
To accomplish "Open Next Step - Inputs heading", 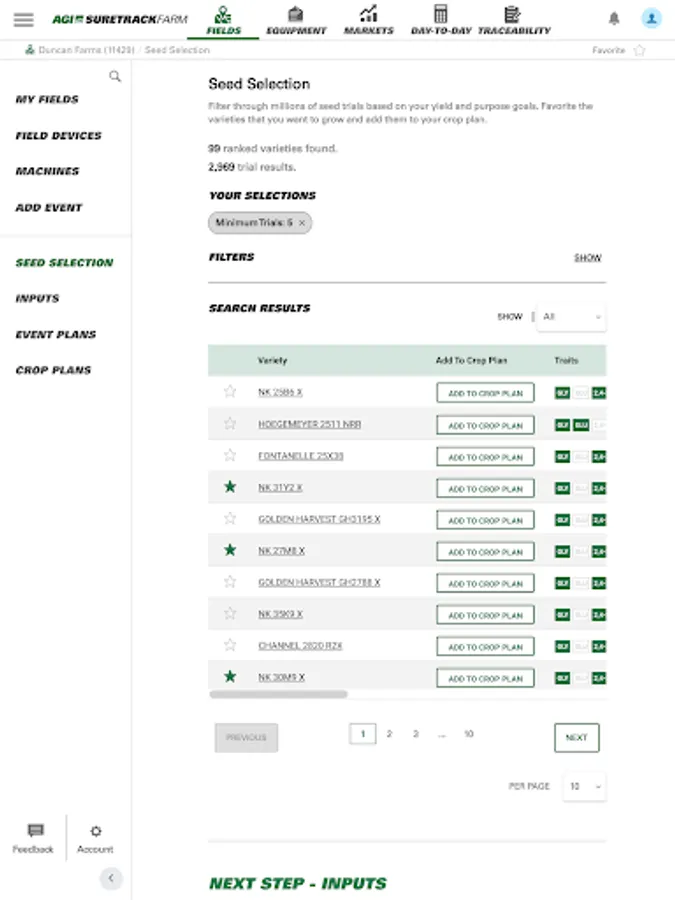I will pyautogui.click(x=298, y=883).
